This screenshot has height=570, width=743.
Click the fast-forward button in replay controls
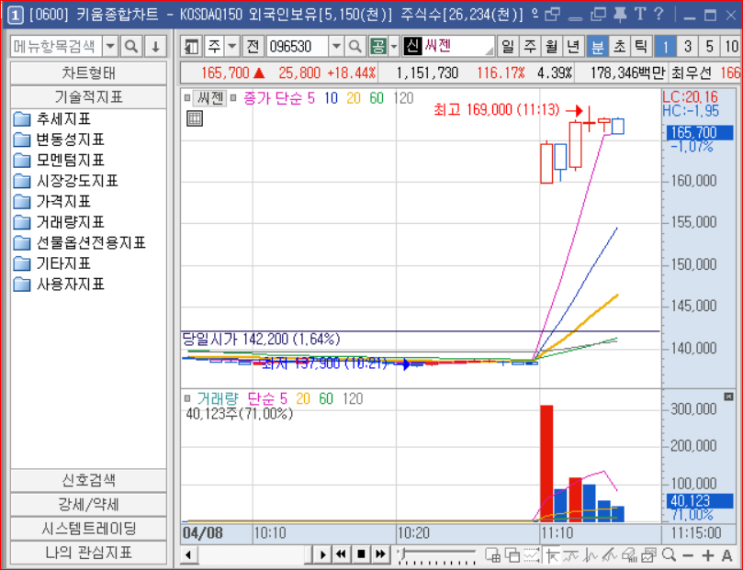pyautogui.click(x=380, y=554)
